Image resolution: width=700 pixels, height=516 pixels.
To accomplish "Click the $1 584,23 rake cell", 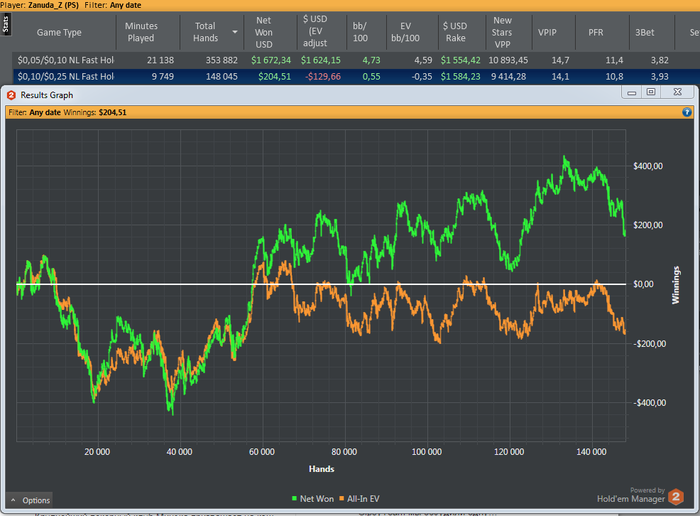I will pyautogui.click(x=461, y=77).
